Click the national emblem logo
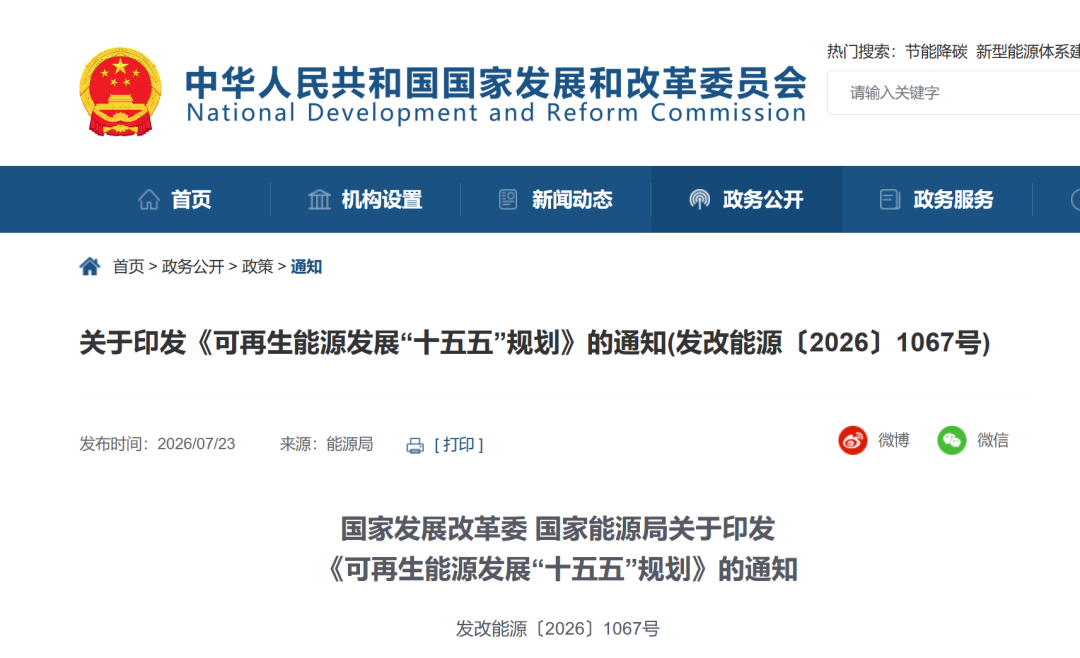 [121, 92]
